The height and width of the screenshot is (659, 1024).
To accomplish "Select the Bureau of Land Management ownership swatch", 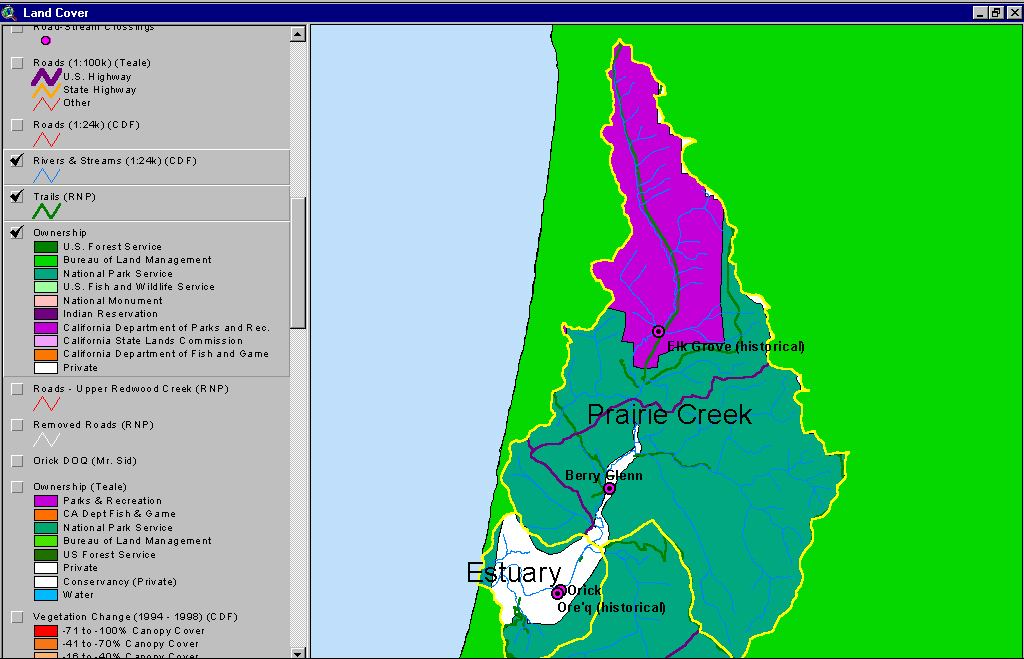I will coord(46,261).
